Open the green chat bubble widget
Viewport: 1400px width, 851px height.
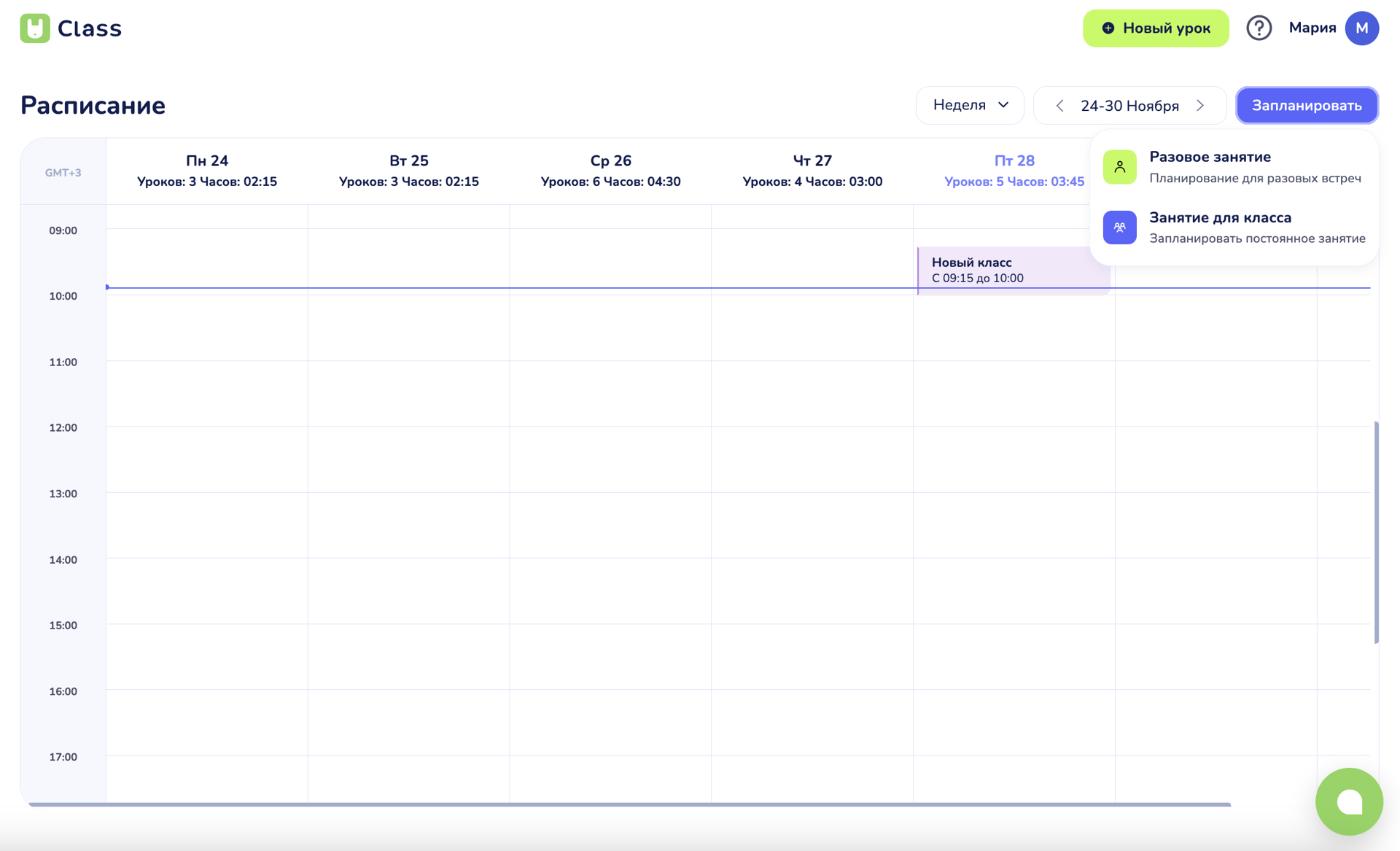click(x=1348, y=801)
